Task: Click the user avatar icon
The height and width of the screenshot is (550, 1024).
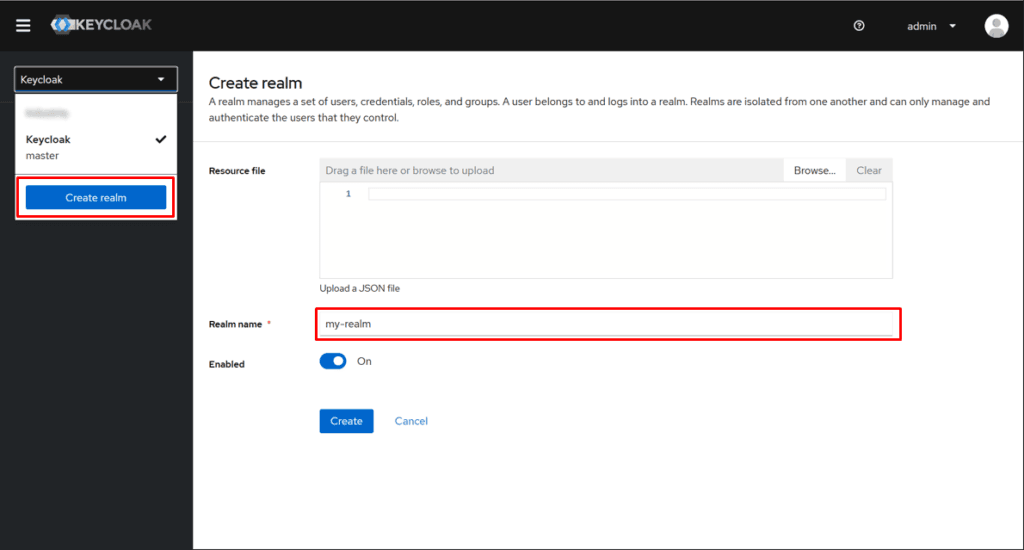Action: [x=996, y=26]
